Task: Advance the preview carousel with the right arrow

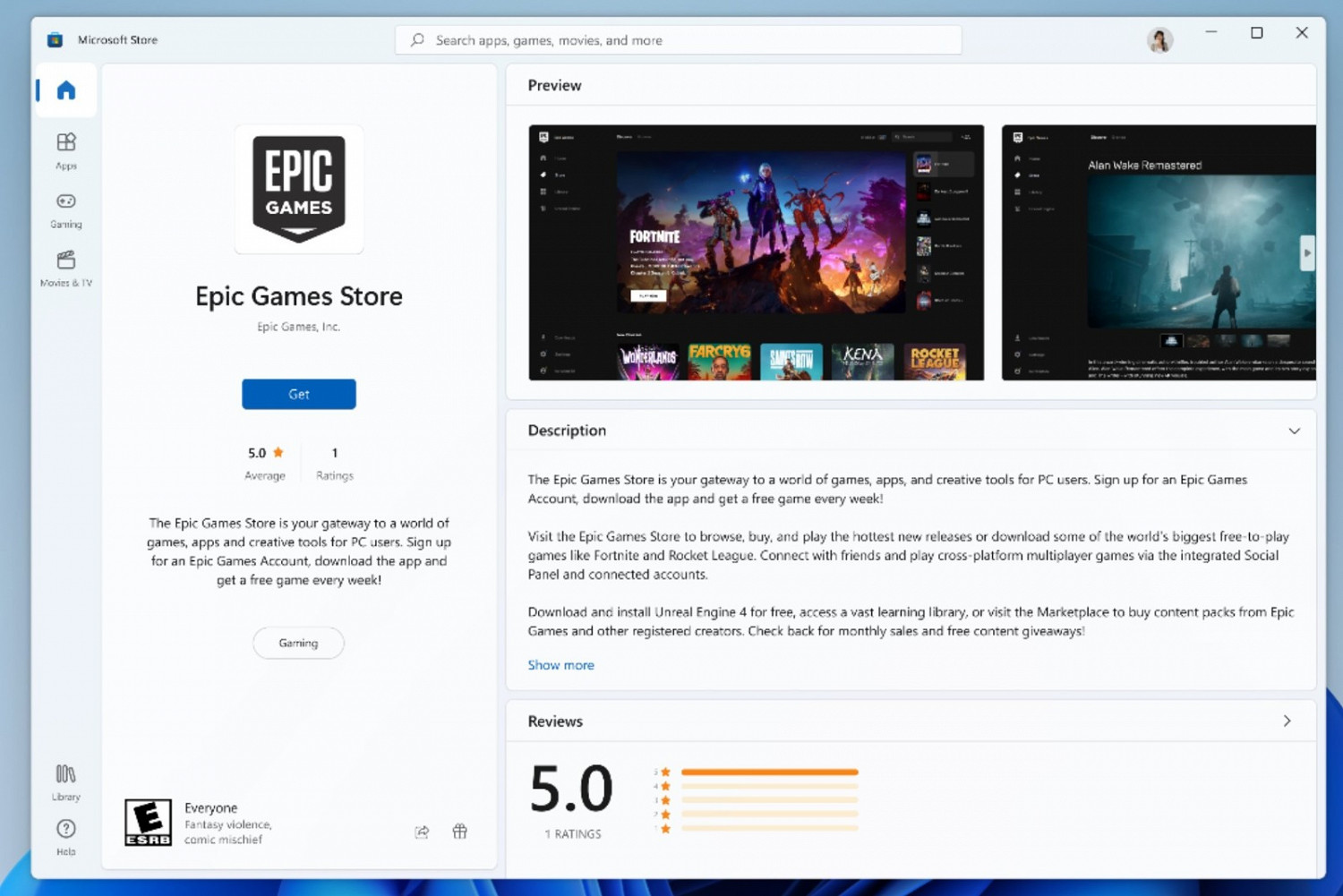Action: [x=1306, y=252]
